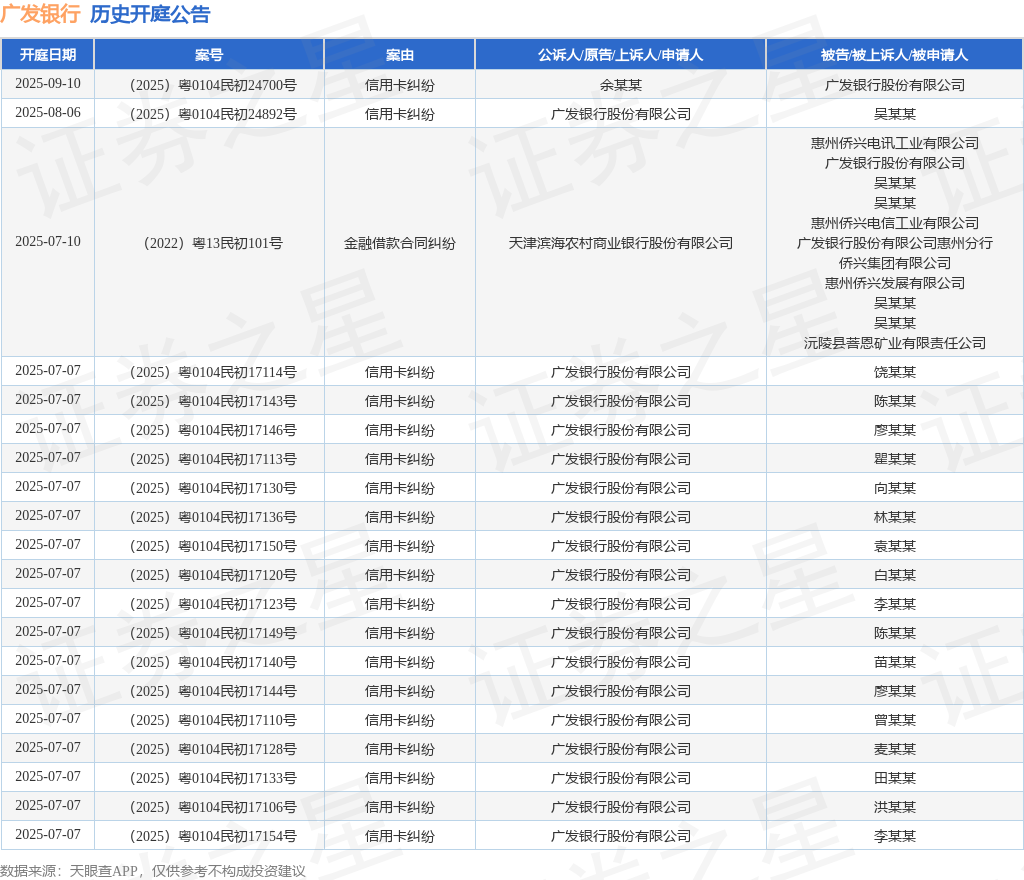Viewport: 1024px width, 880px height.
Task: Click defendant 瞿某某
Action: click(895, 459)
